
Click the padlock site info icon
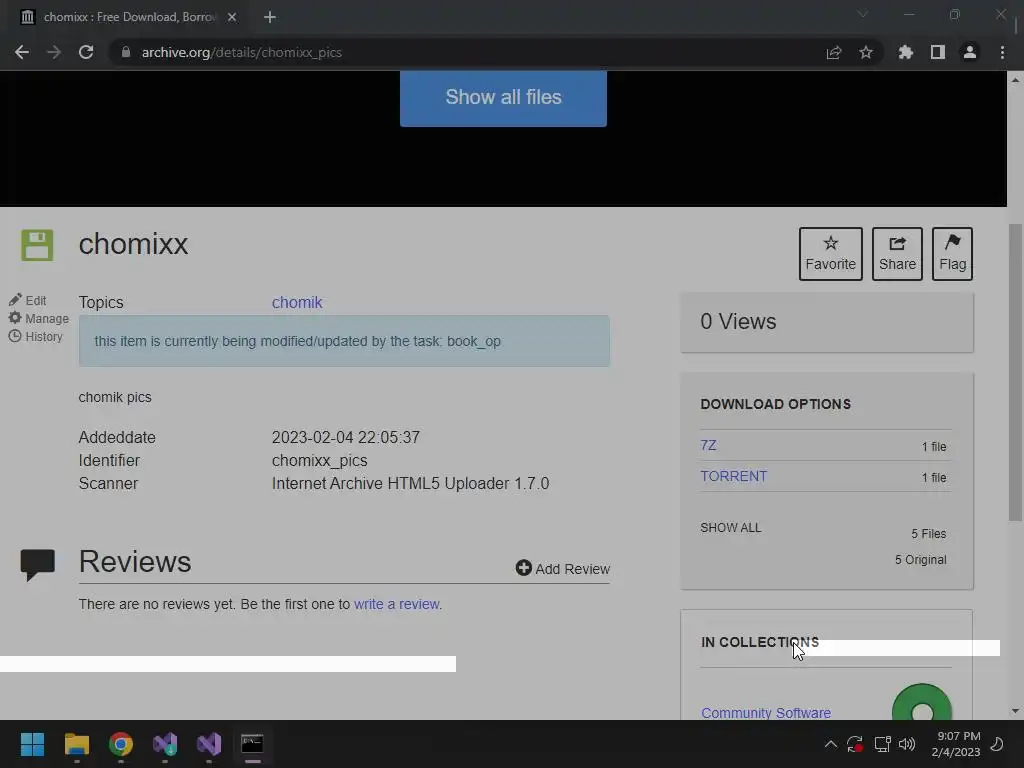click(x=126, y=52)
